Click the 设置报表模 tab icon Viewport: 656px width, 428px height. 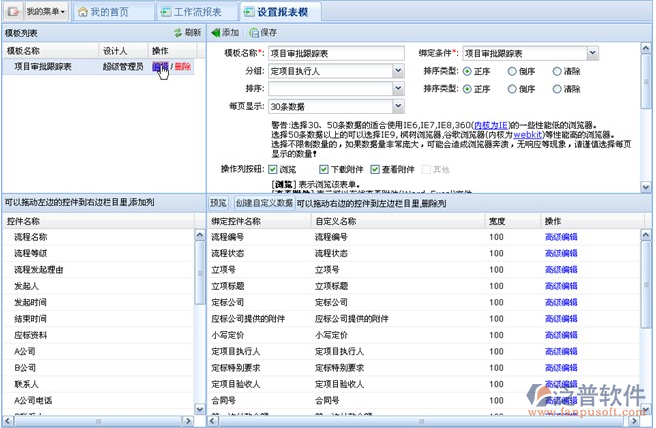[246, 12]
